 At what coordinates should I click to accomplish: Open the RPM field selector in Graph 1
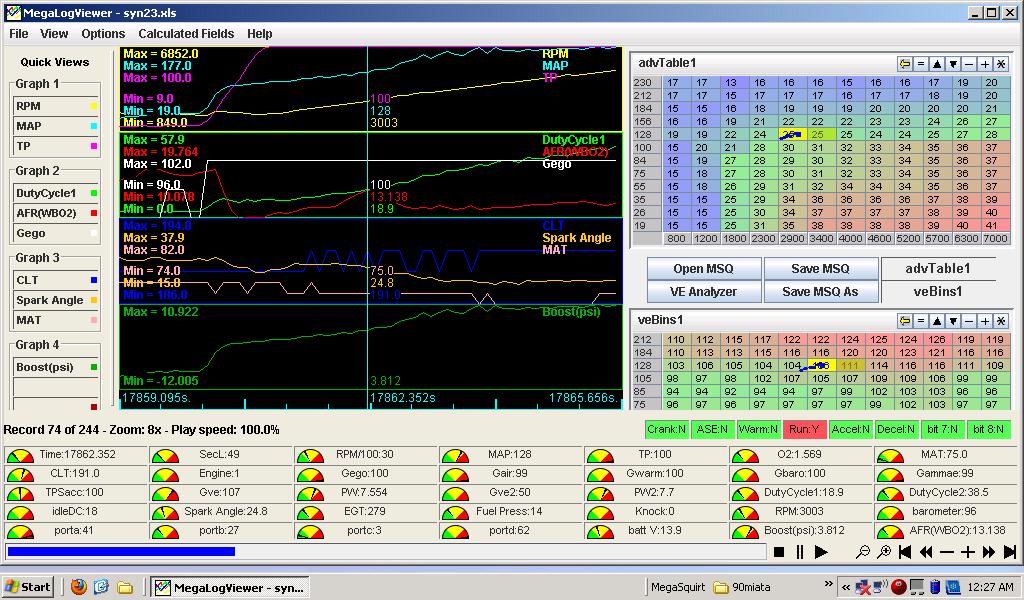click(x=56, y=105)
